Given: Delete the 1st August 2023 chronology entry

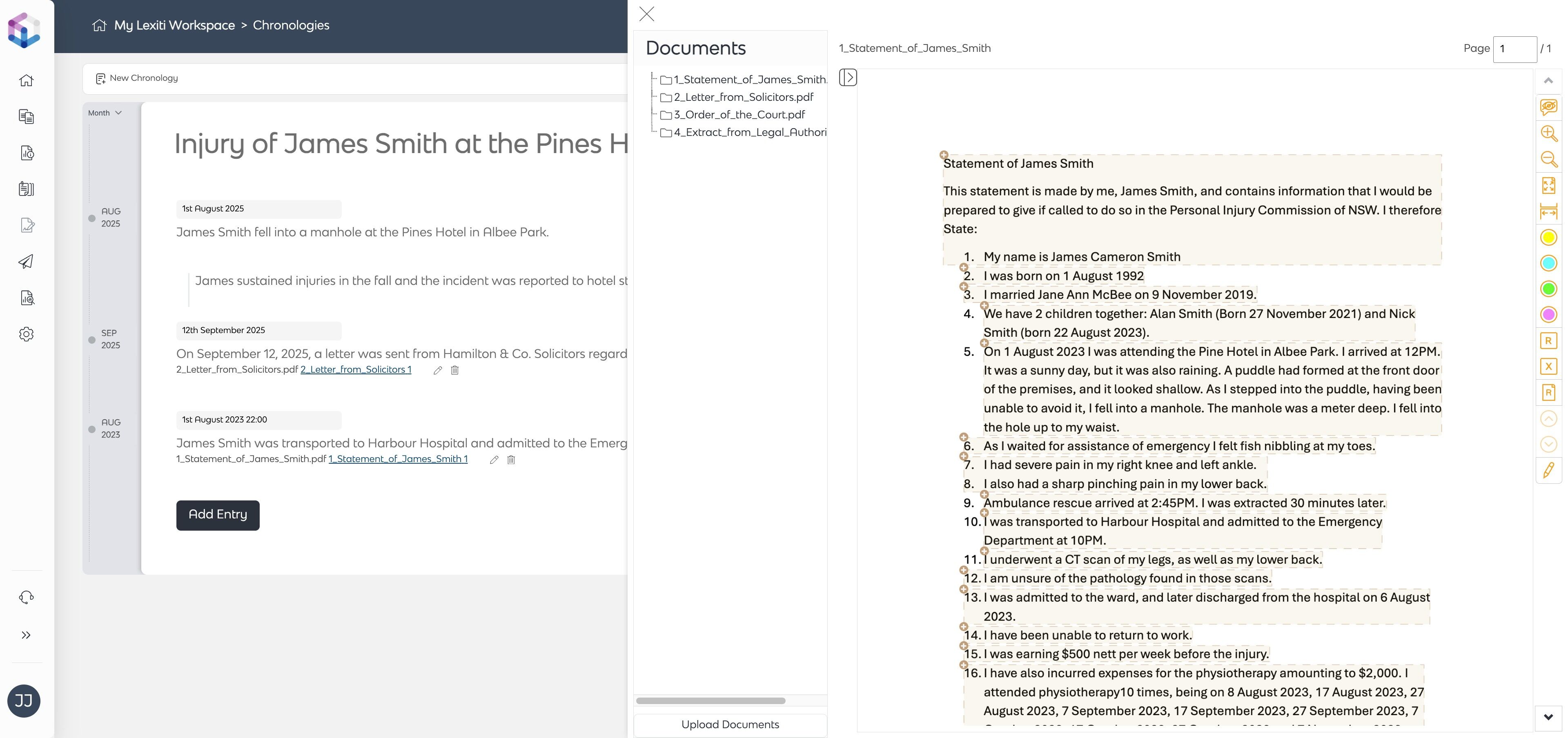Looking at the screenshot, I should pyautogui.click(x=511, y=460).
